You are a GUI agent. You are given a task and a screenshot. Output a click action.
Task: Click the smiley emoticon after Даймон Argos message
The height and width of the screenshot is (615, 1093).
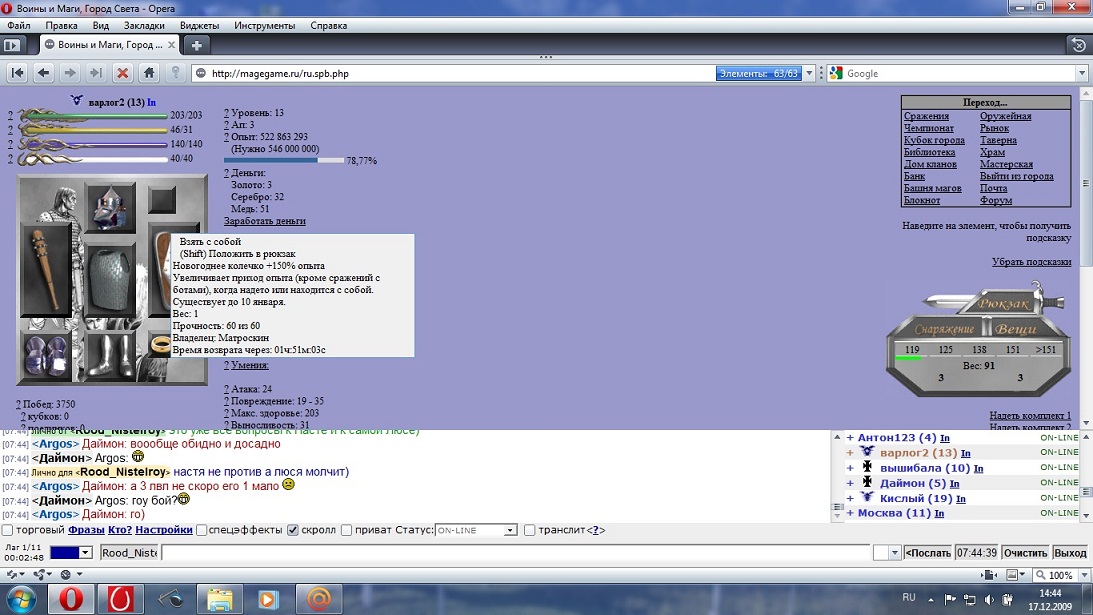(138, 457)
